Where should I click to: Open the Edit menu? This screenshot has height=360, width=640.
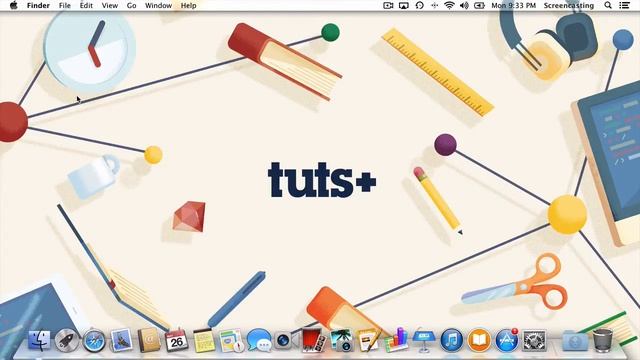pyautogui.click(x=86, y=6)
